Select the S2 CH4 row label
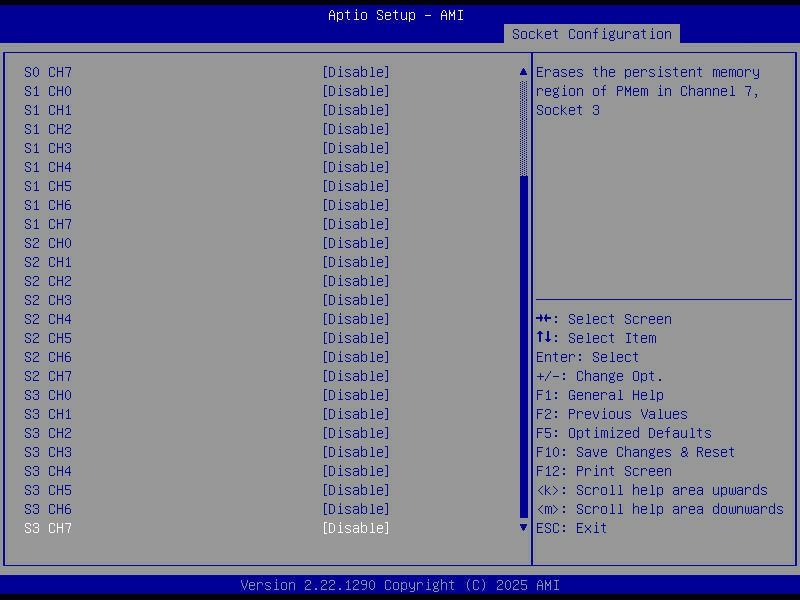Image resolution: width=800 pixels, height=600 pixels. click(48, 319)
